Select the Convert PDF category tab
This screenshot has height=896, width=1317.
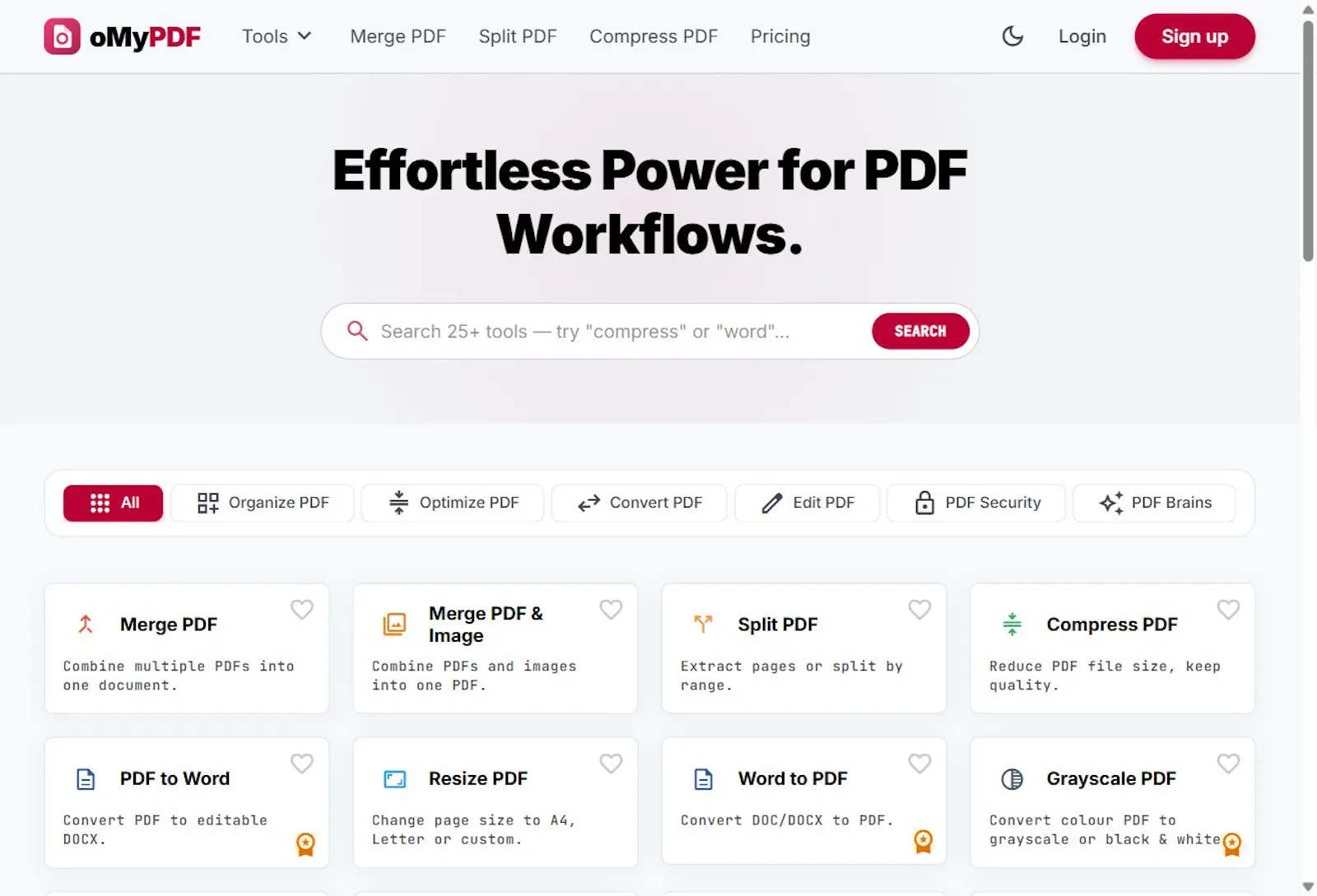coord(640,503)
